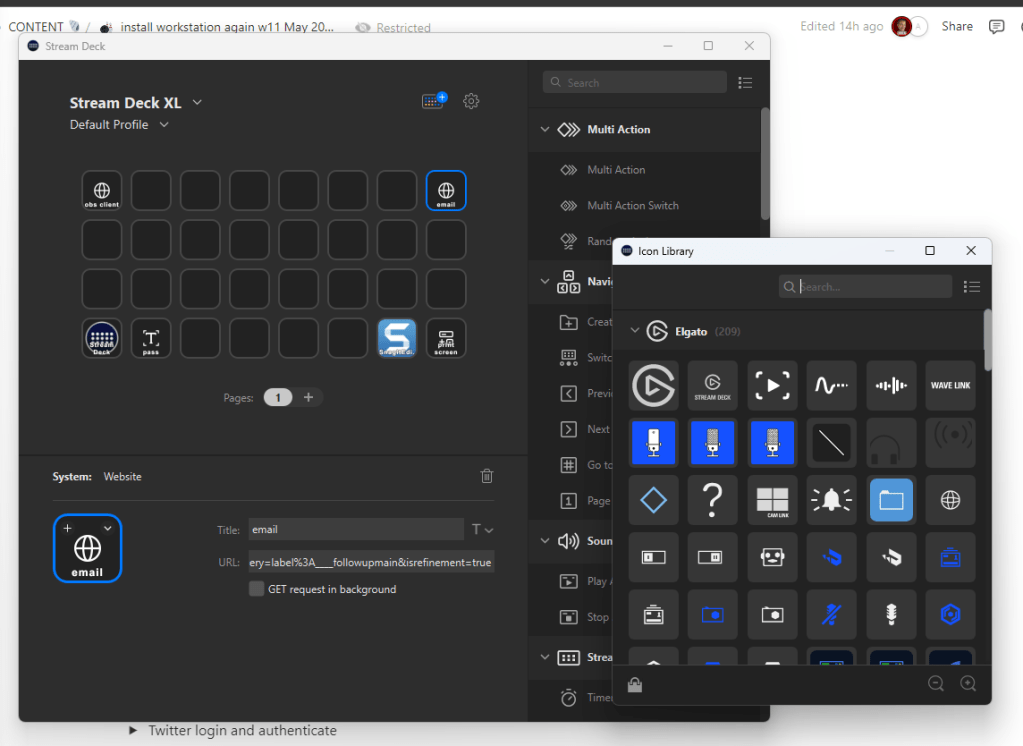Click Share in the document header
The width and height of the screenshot is (1023, 746).
point(957,26)
